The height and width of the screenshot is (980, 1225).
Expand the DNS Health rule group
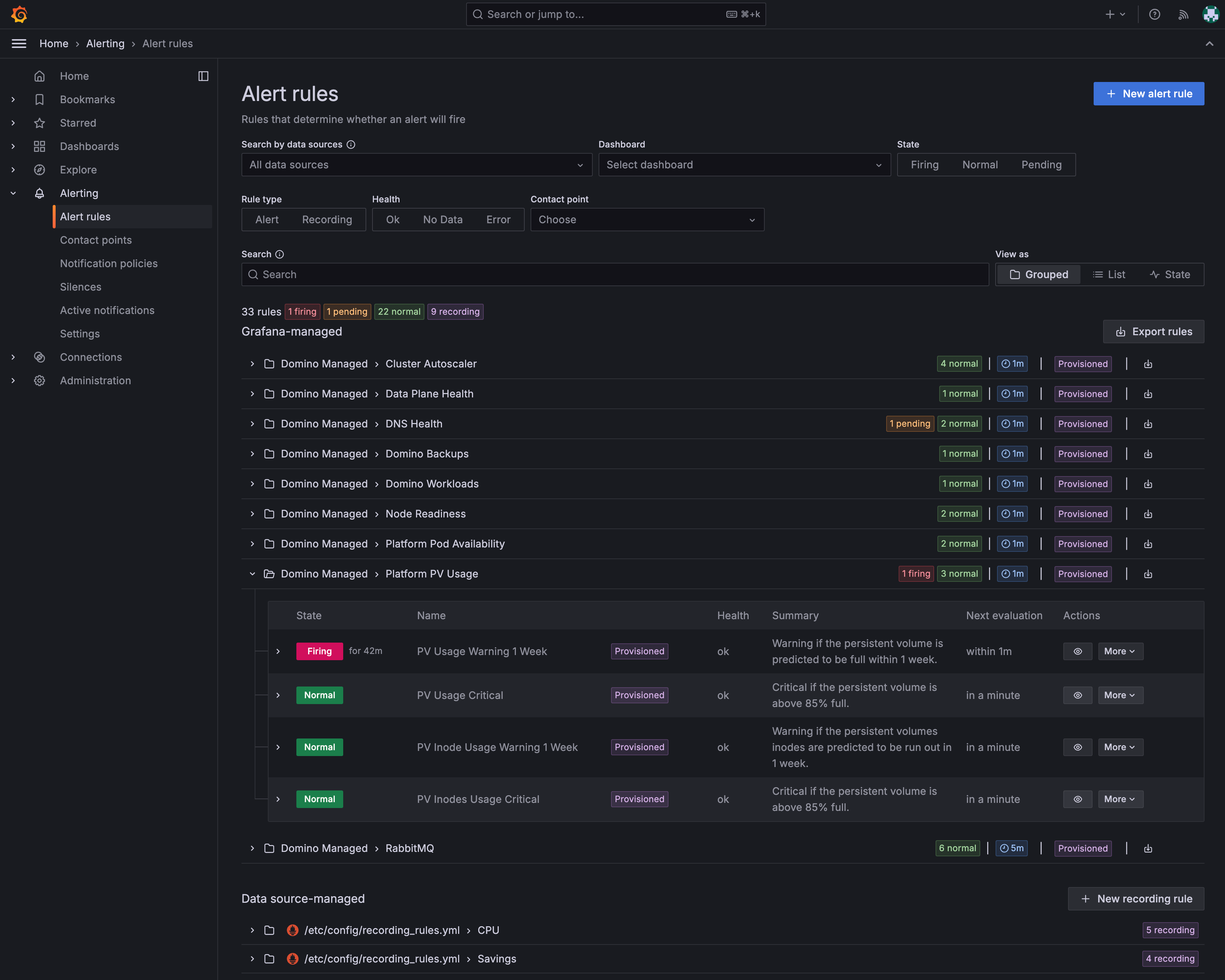(x=252, y=424)
